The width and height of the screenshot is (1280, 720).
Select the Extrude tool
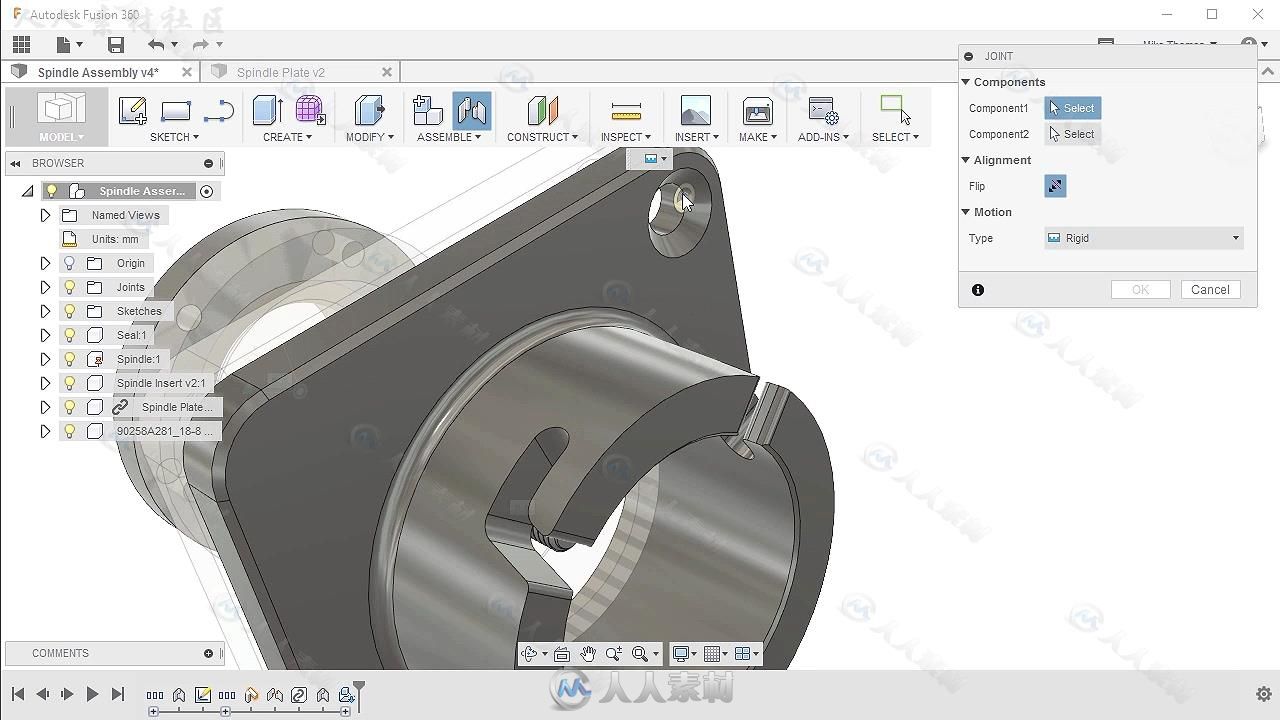(x=267, y=110)
